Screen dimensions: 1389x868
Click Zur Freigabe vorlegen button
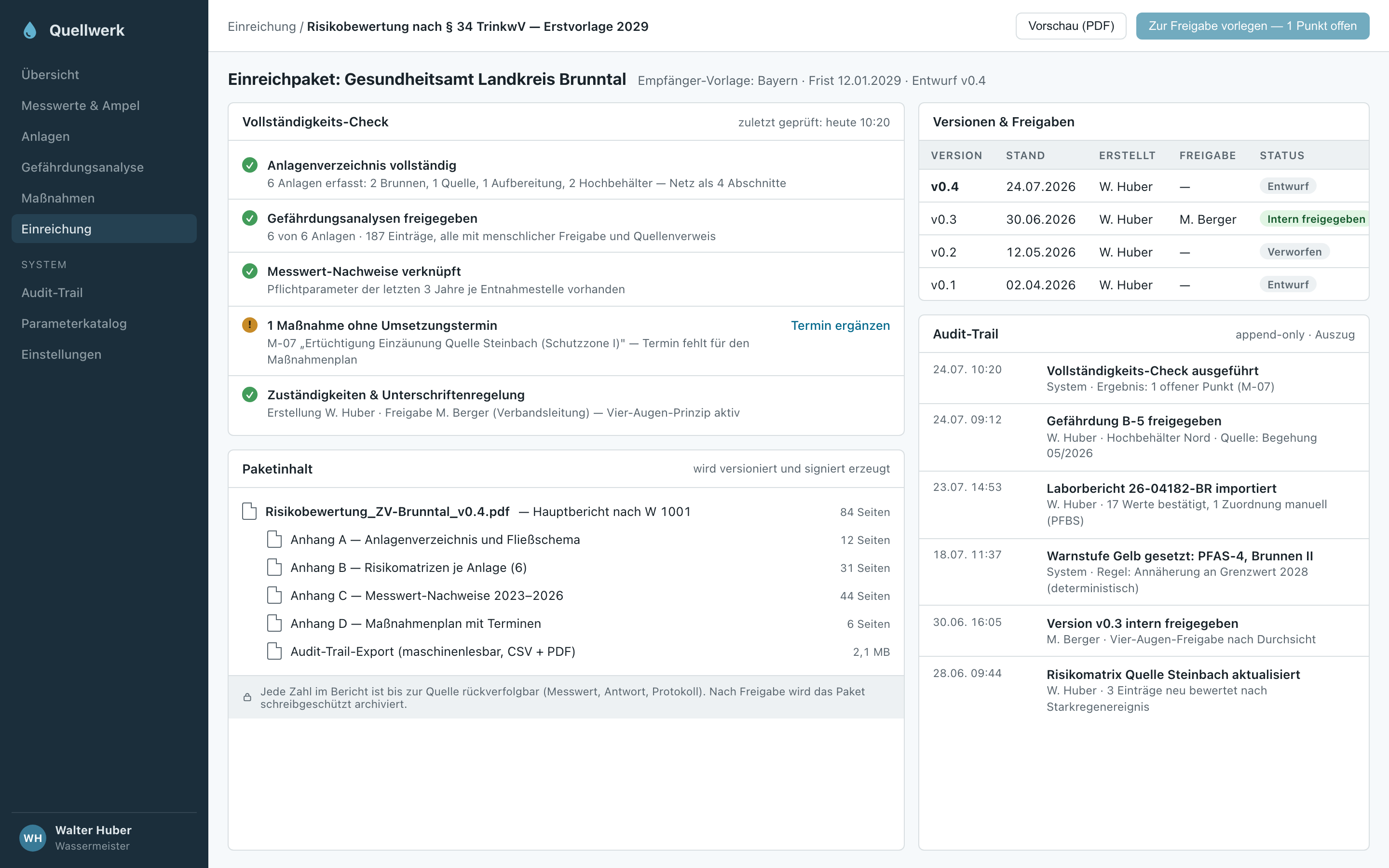point(1253,26)
